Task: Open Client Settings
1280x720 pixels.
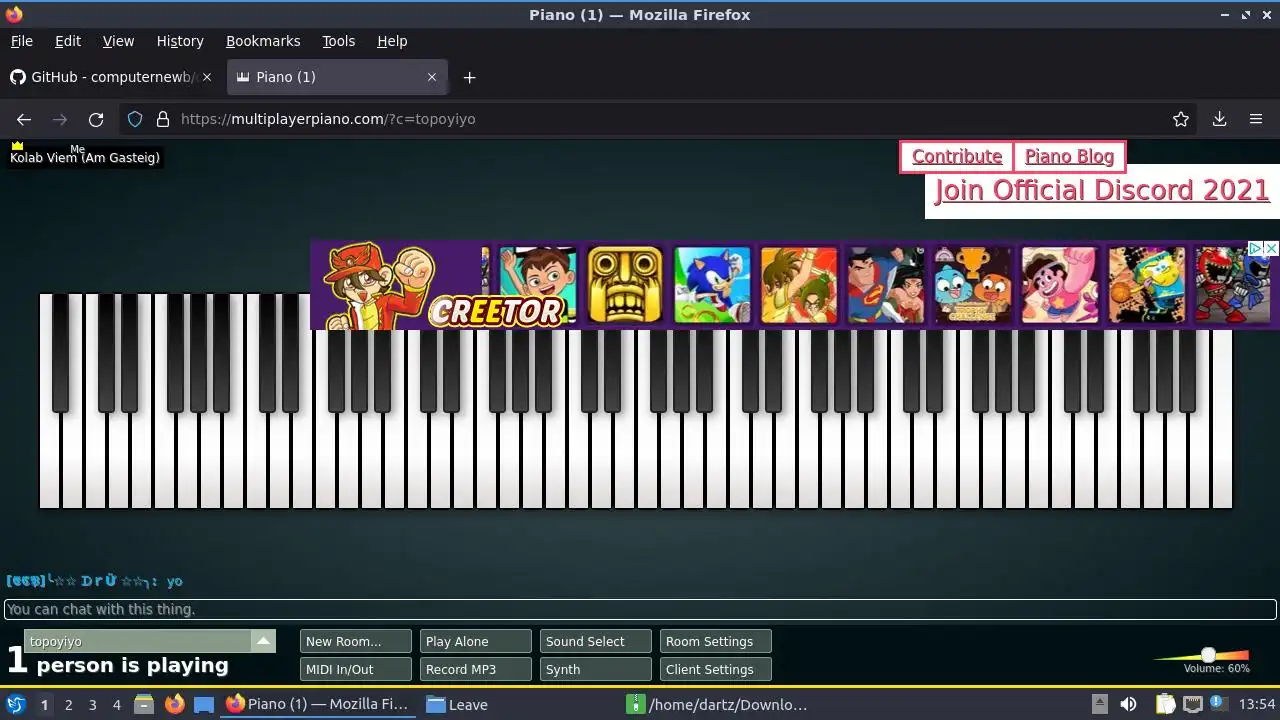Action: [716, 670]
